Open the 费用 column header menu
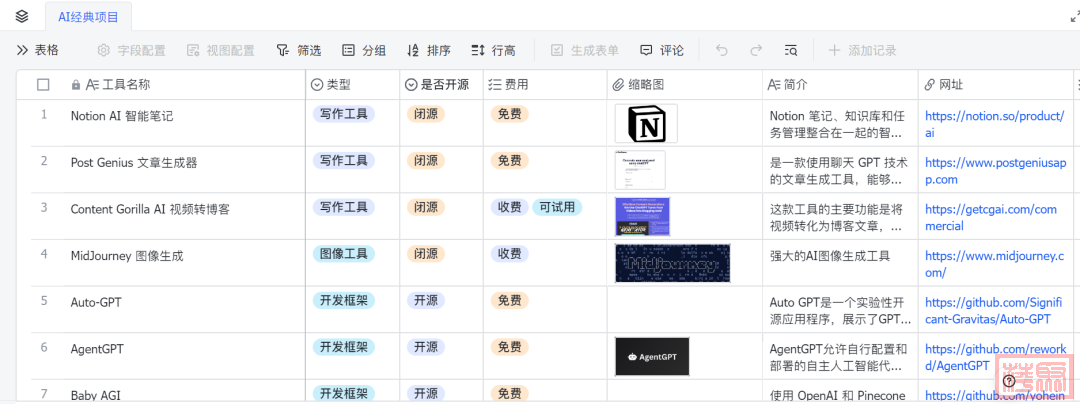The image size is (1080, 404). point(545,85)
